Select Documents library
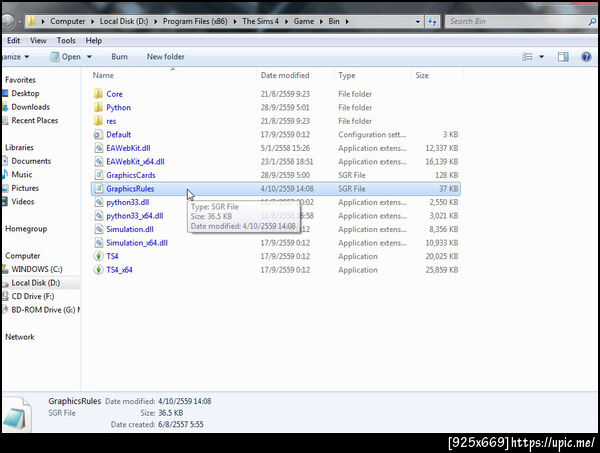The image size is (600, 453). [x=31, y=161]
